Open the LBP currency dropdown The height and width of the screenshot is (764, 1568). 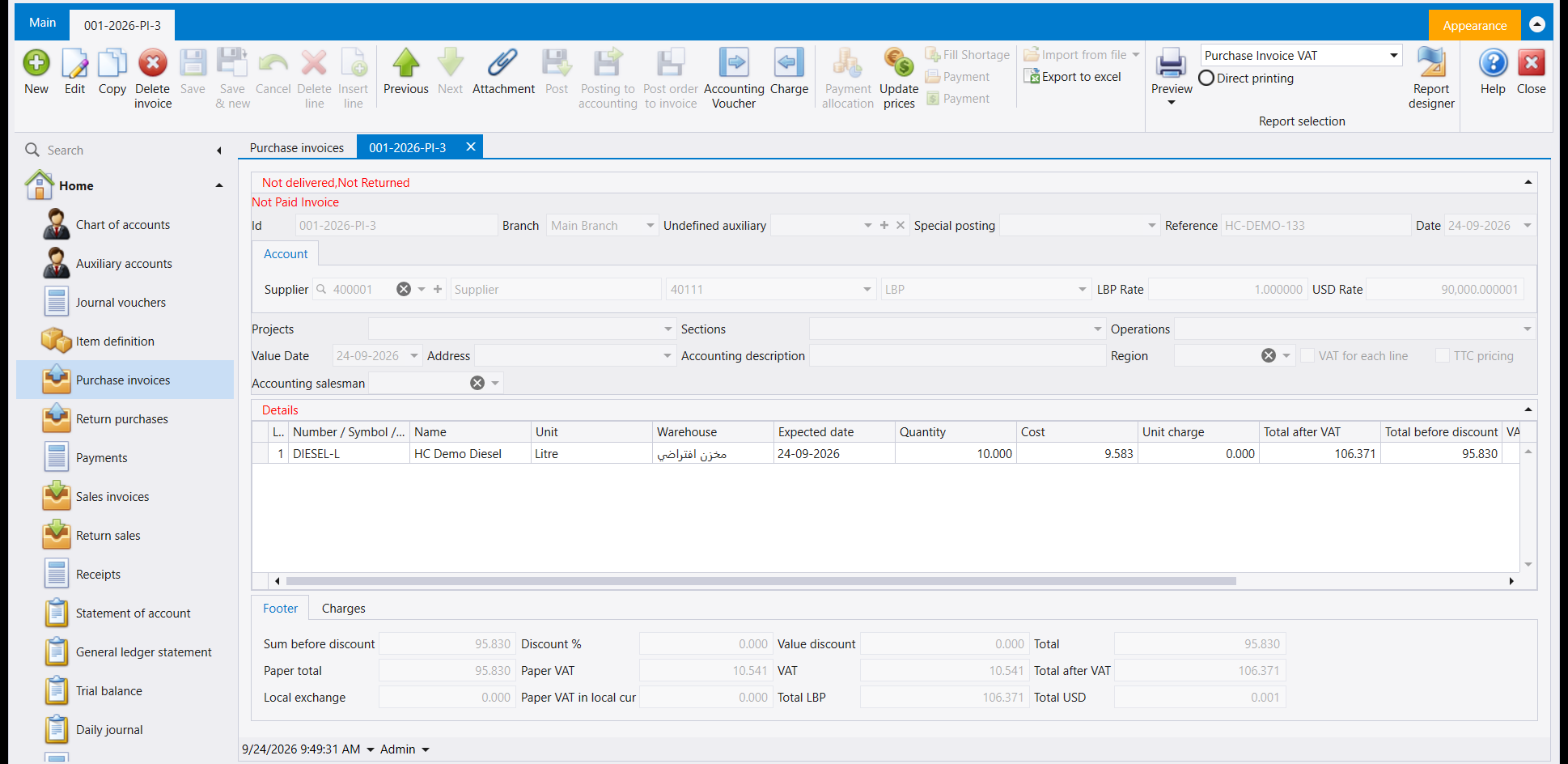(1083, 290)
